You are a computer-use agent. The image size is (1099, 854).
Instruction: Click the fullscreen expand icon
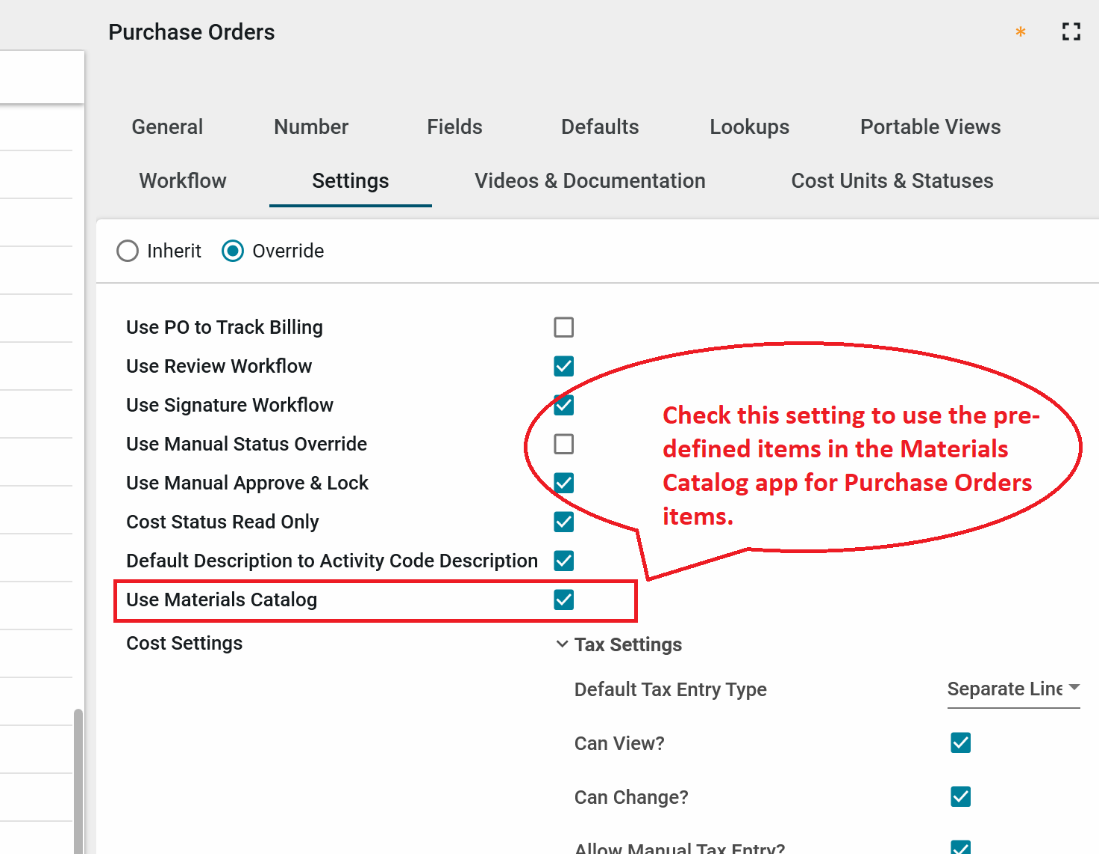1071,32
